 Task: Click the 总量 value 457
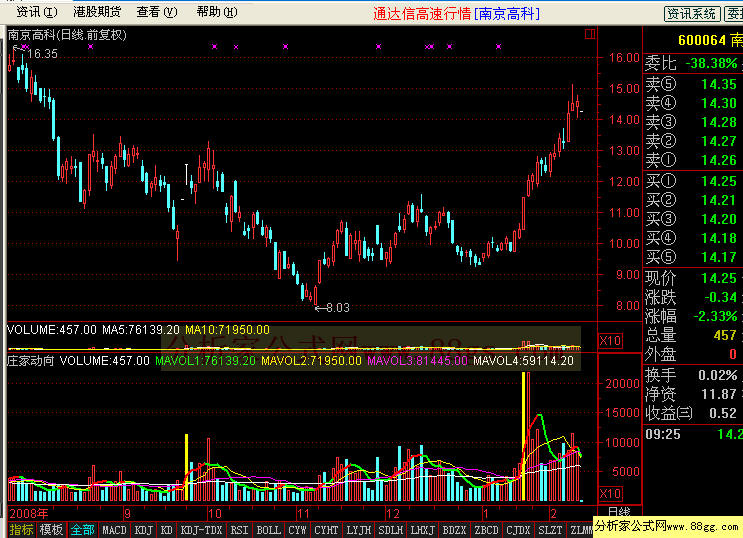coord(725,335)
